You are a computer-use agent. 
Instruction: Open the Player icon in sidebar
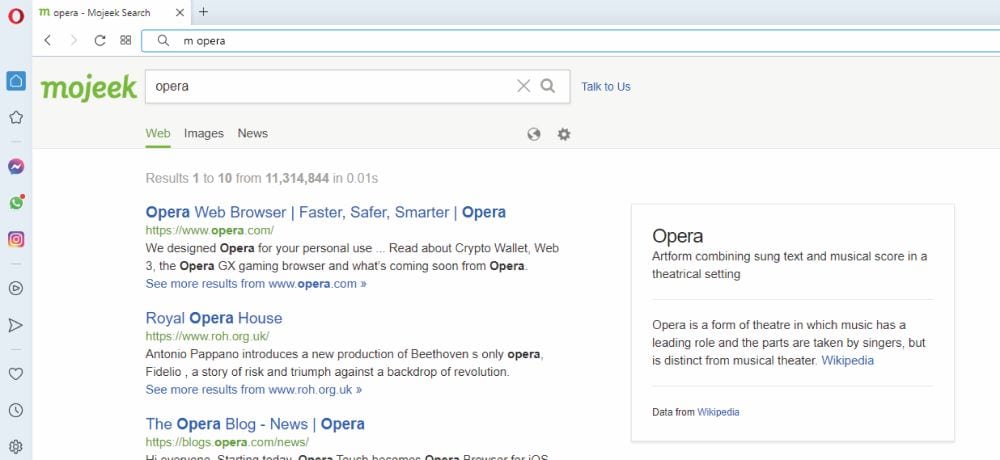click(16, 288)
